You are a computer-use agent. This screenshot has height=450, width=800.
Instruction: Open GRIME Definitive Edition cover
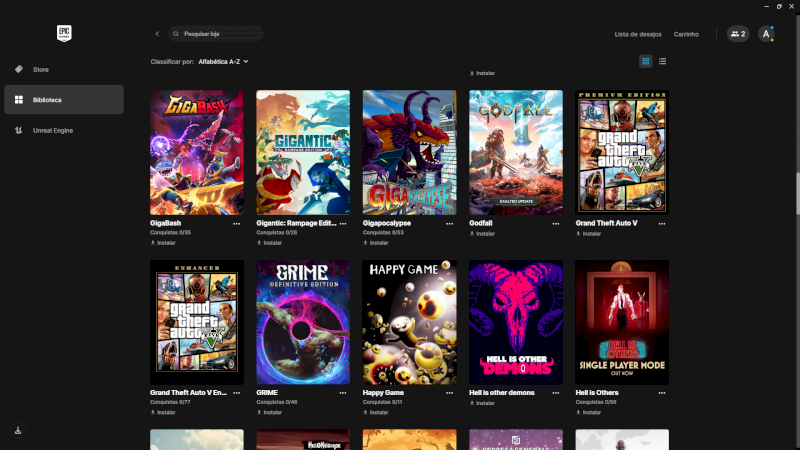click(303, 322)
